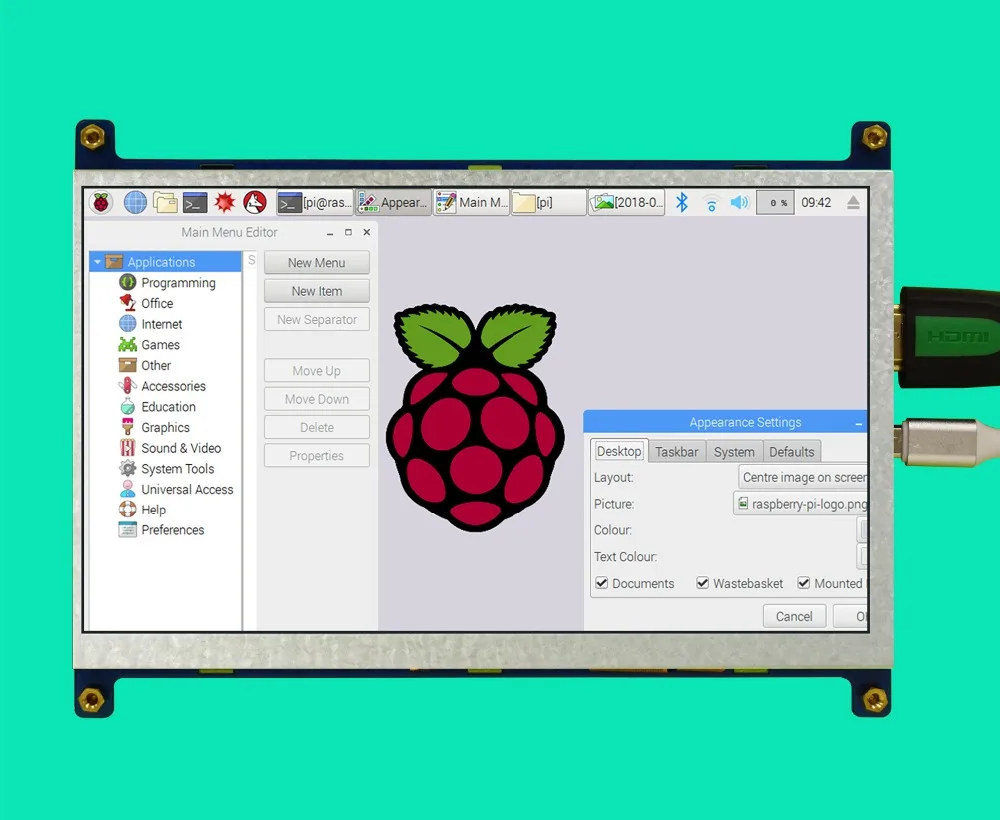Toggle the Mounted checkbox

[804, 583]
